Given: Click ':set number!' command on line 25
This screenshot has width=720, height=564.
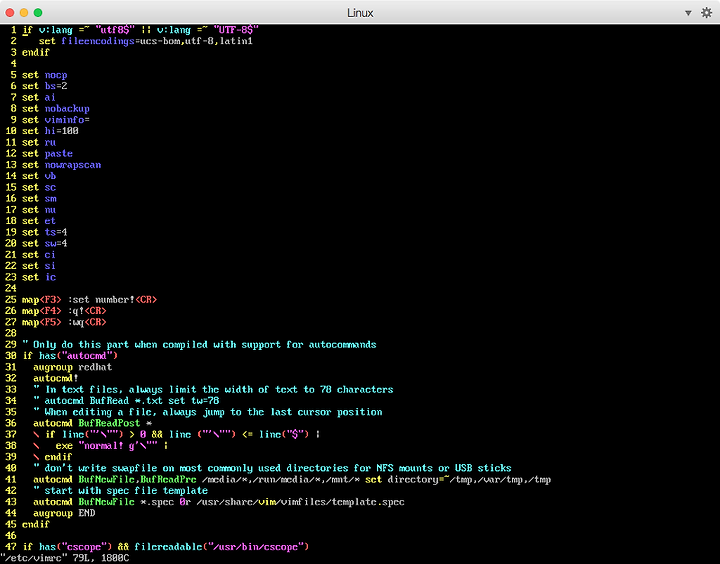Looking at the screenshot, I should pos(101,300).
